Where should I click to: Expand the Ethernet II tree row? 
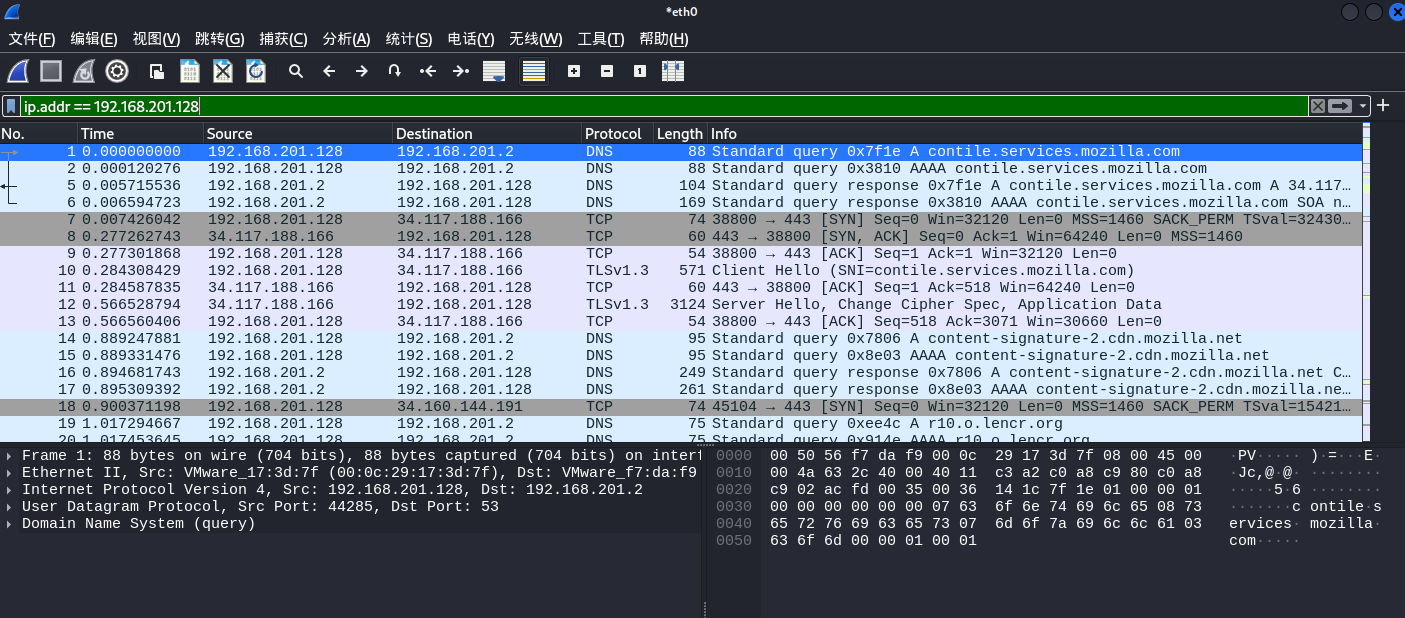click(x=10, y=473)
